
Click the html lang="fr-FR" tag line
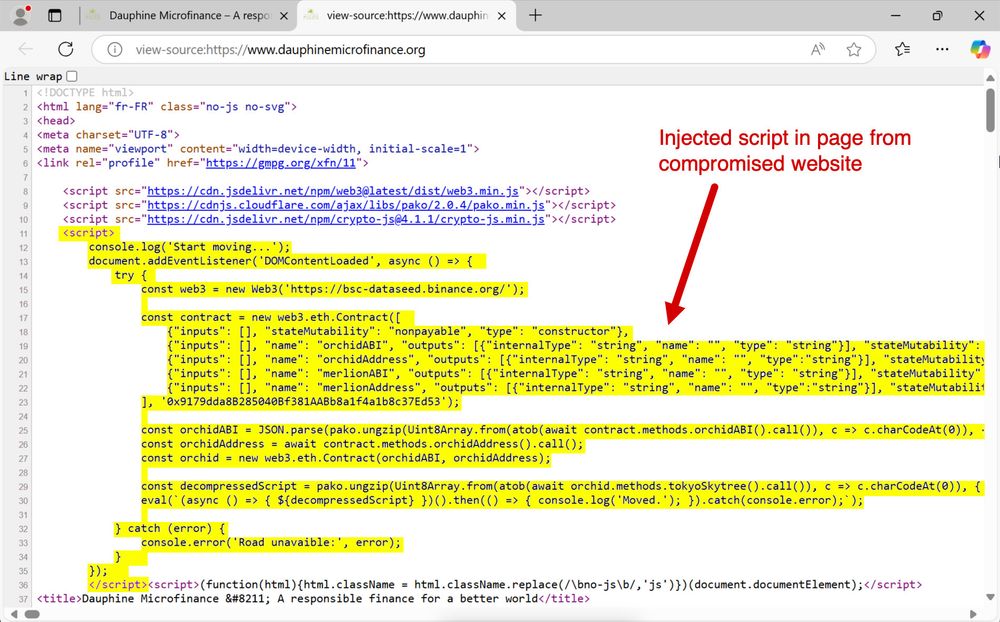click(x=166, y=107)
